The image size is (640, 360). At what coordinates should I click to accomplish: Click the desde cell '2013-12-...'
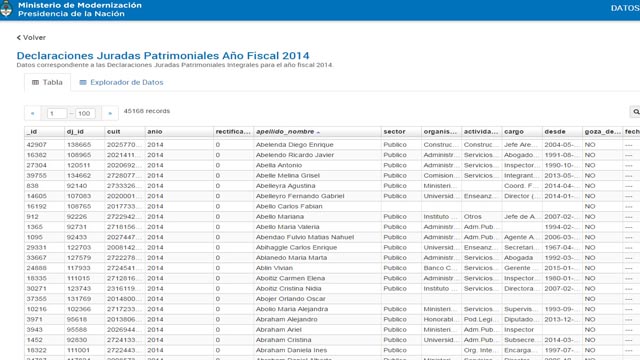pos(562,320)
